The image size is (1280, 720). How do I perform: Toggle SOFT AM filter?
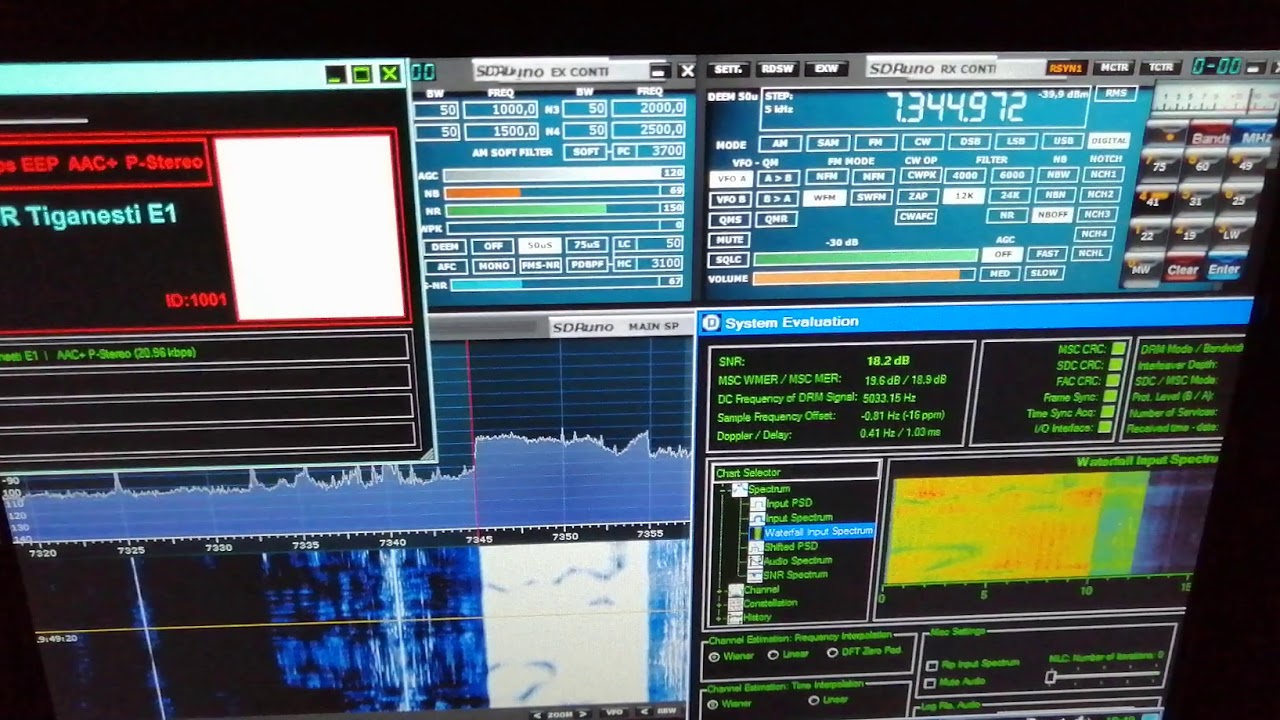tap(585, 152)
